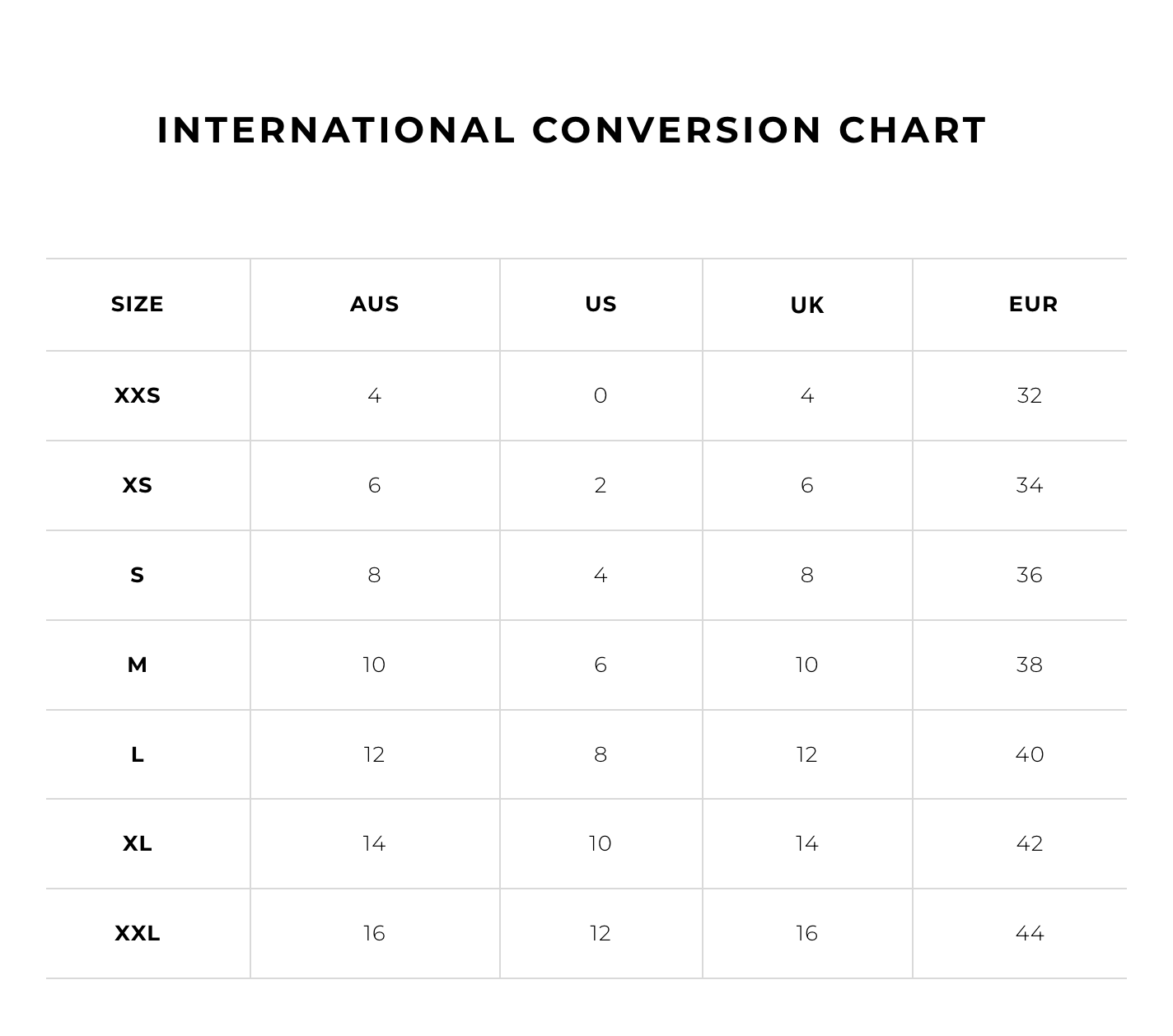Select EUR value 38 in M row
This screenshot has height=1036, width=1173.
1030,665
